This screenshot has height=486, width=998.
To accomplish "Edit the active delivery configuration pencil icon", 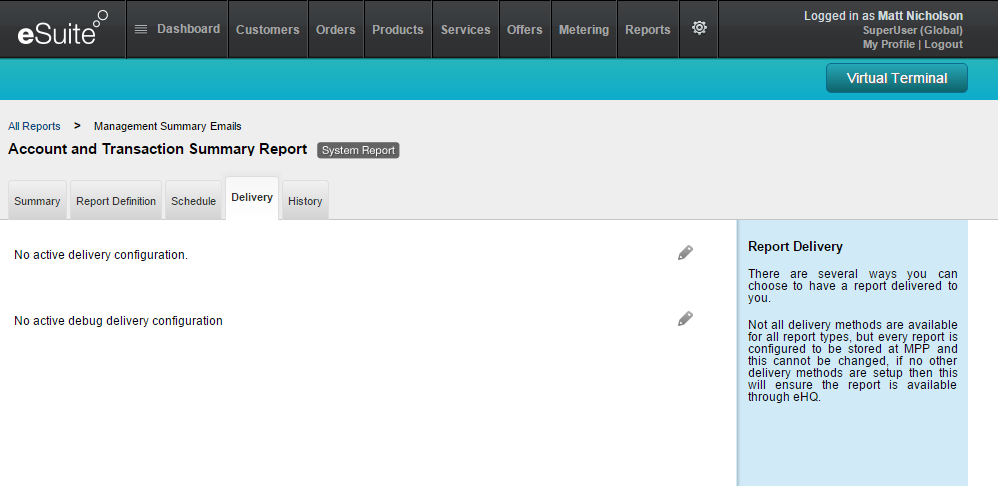I will (685, 253).
